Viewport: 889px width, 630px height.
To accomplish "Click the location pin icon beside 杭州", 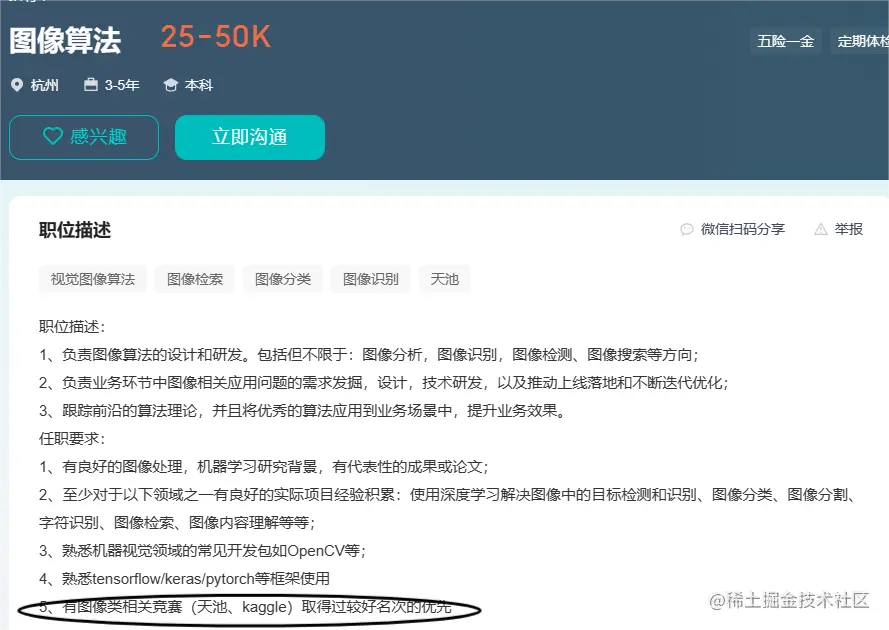I will [17, 85].
